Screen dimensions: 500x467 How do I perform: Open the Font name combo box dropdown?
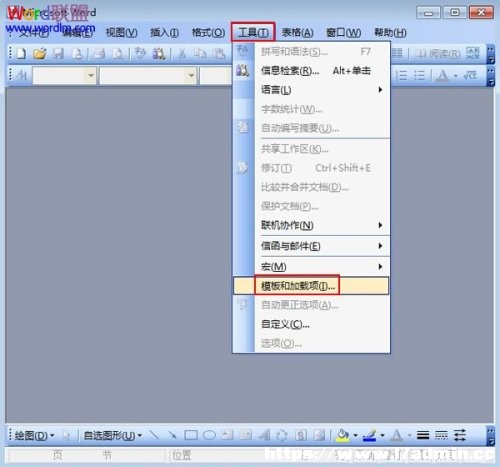(191, 75)
